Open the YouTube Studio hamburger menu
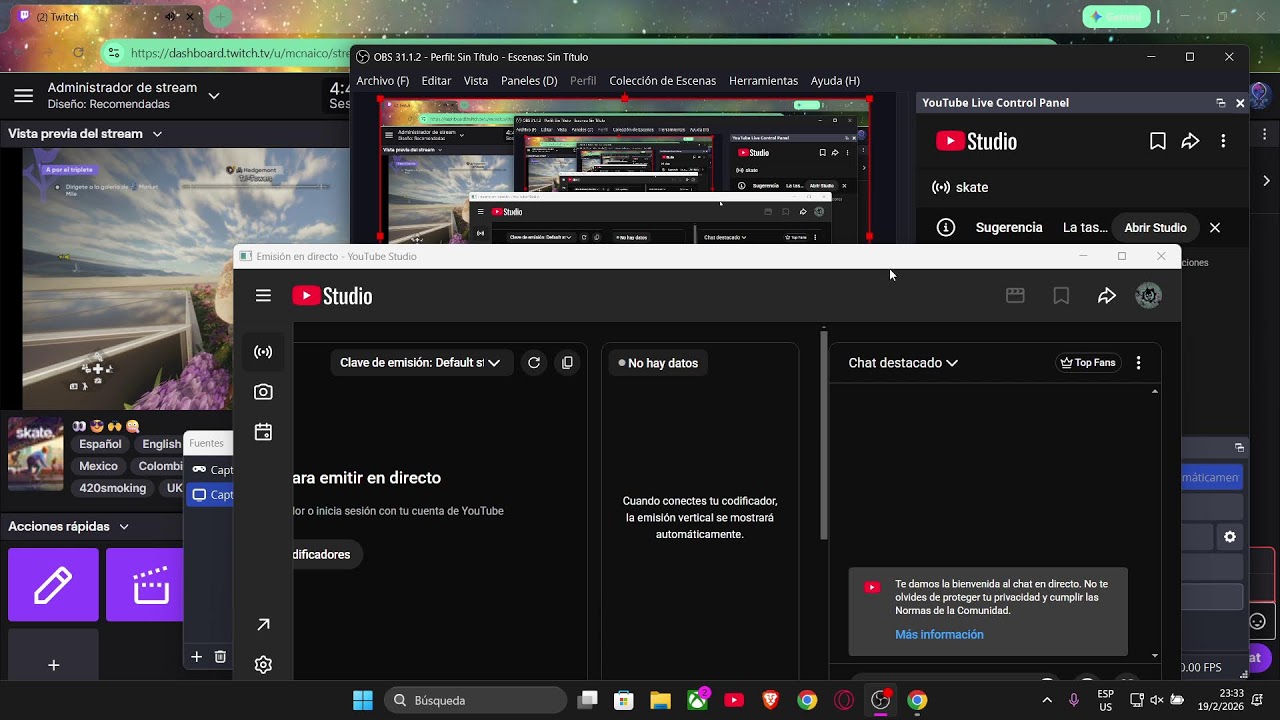This screenshot has height=720, width=1280. point(263,296)
